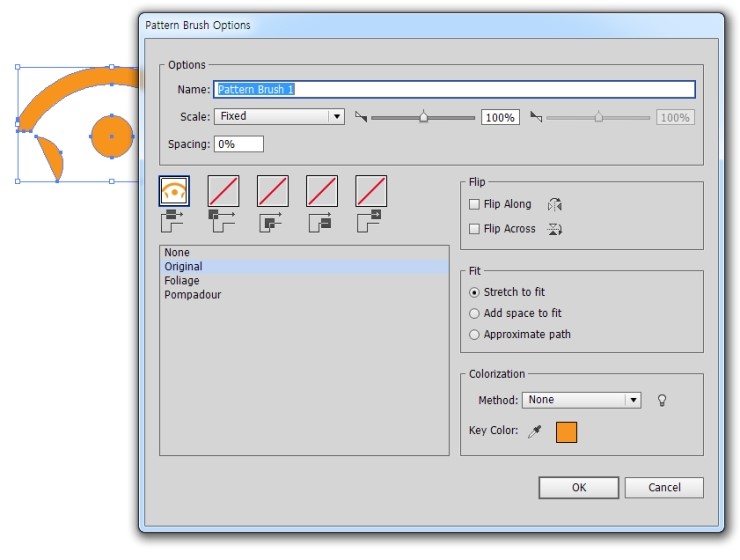Click the inner corner tile diagram icon
Viewport: 740px width, 560px height.
tap(271, 222)
